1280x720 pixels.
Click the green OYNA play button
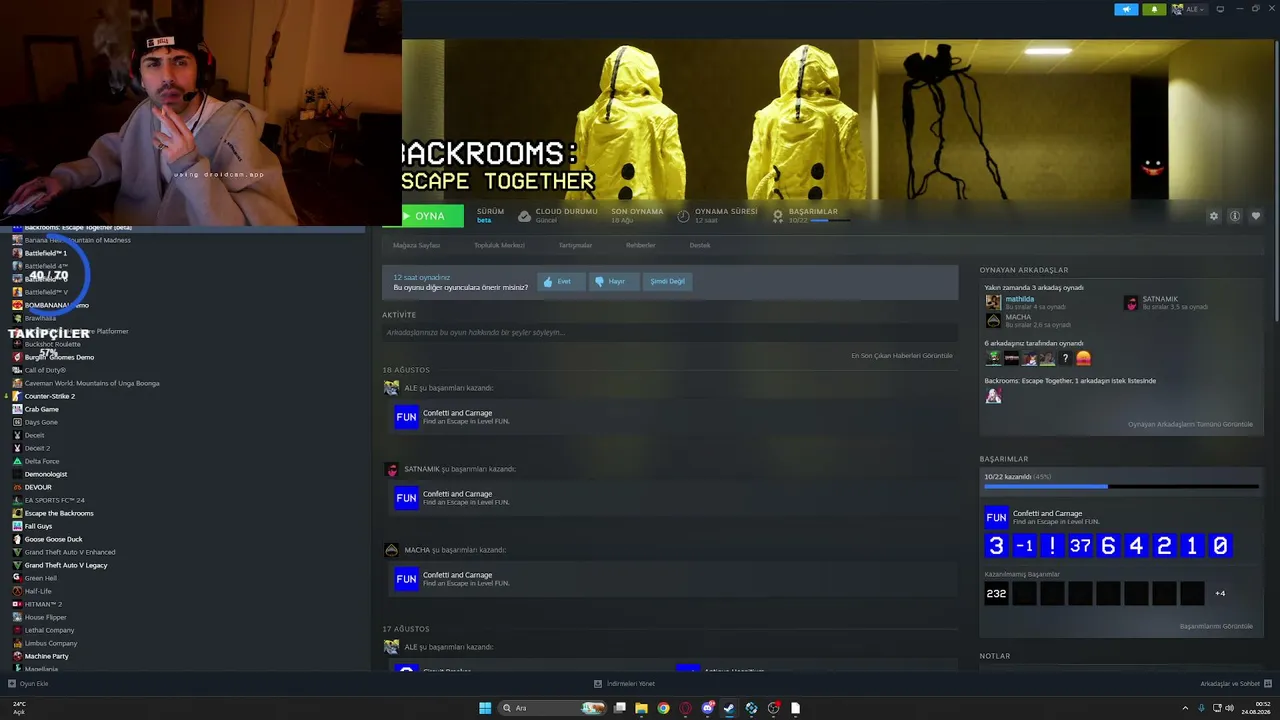432,216
